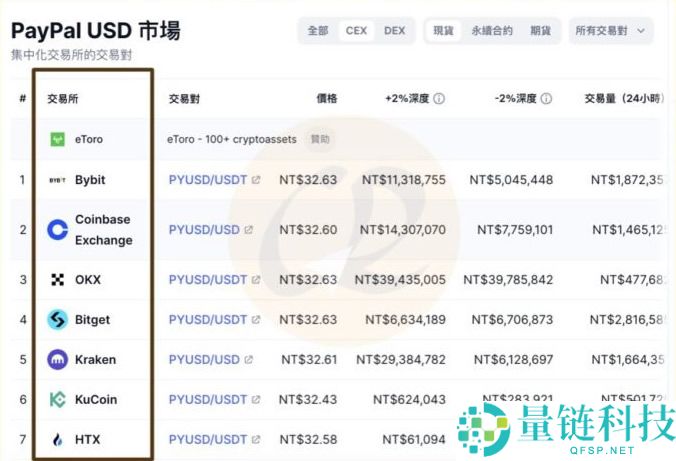676x461 pixels.
Task: Click the HTX exchange logo icon
Action: (x=57, y=439)
